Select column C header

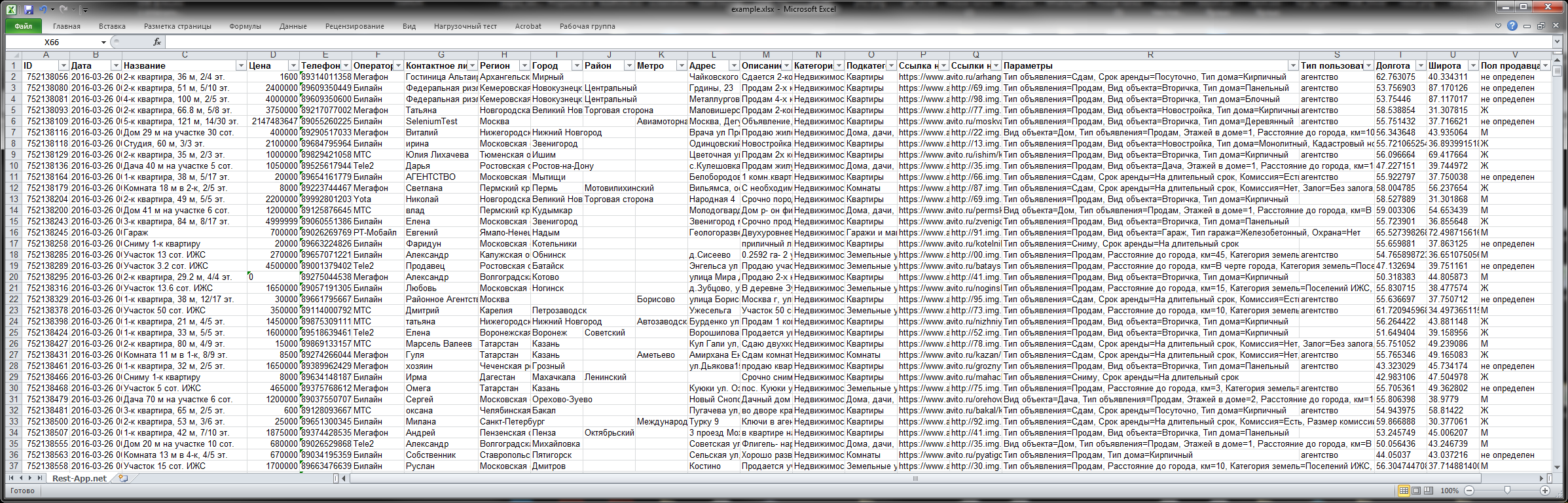coord(185,55)
